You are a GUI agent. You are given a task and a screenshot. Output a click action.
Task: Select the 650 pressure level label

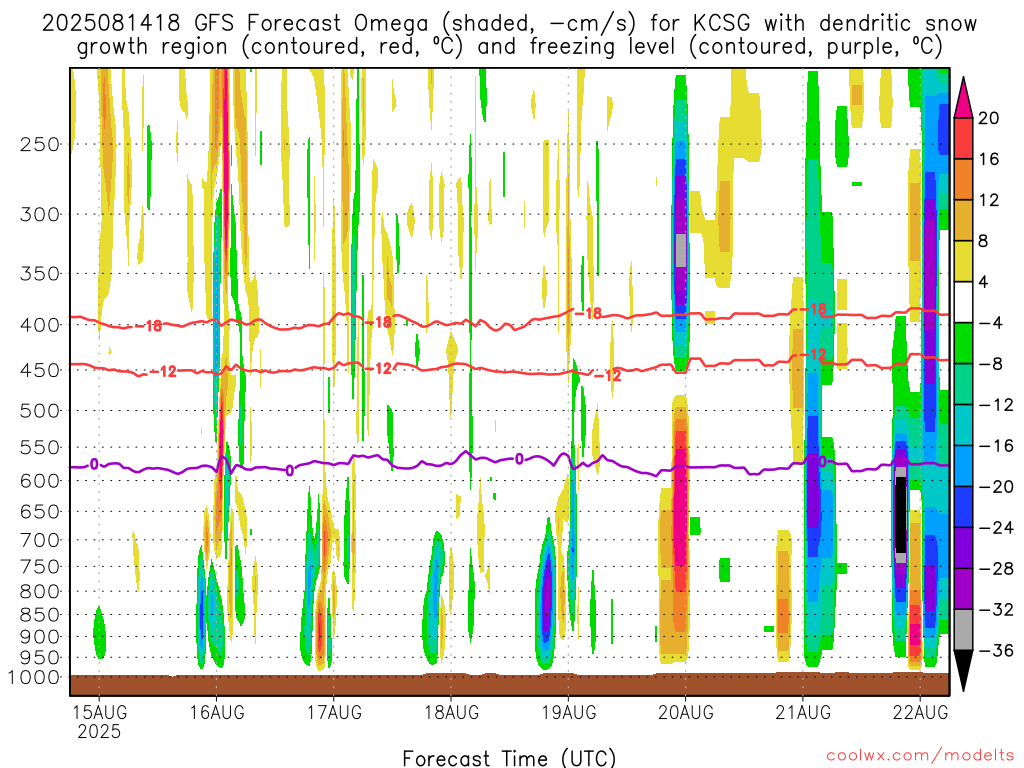coord(40,511)
